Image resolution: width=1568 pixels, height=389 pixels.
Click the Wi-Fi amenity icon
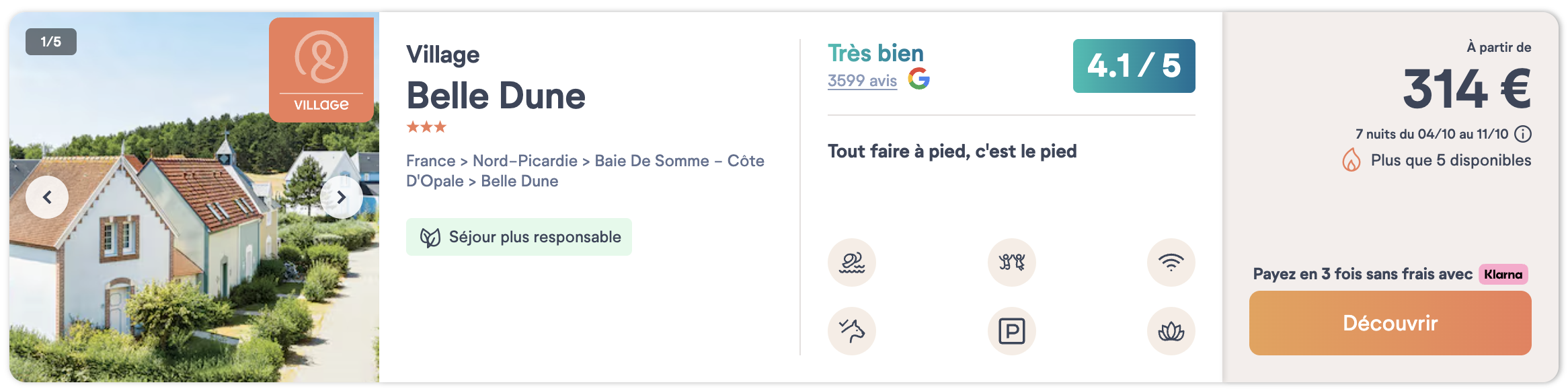click(x=1171, y=262)
